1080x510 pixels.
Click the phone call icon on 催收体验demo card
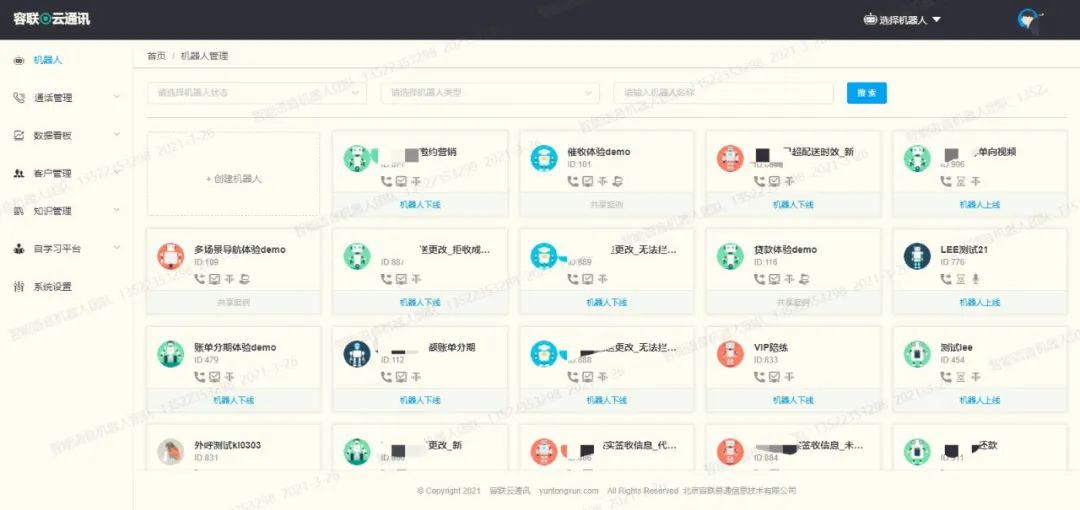tap(572, 181)
